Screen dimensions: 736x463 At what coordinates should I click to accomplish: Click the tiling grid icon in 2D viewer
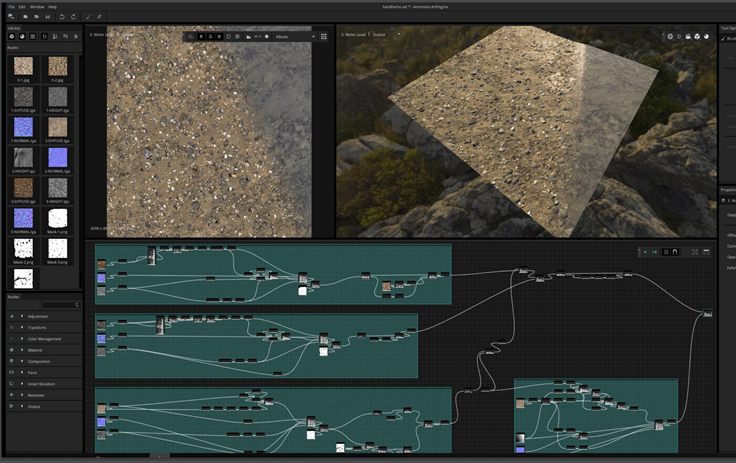pos(323,37)
